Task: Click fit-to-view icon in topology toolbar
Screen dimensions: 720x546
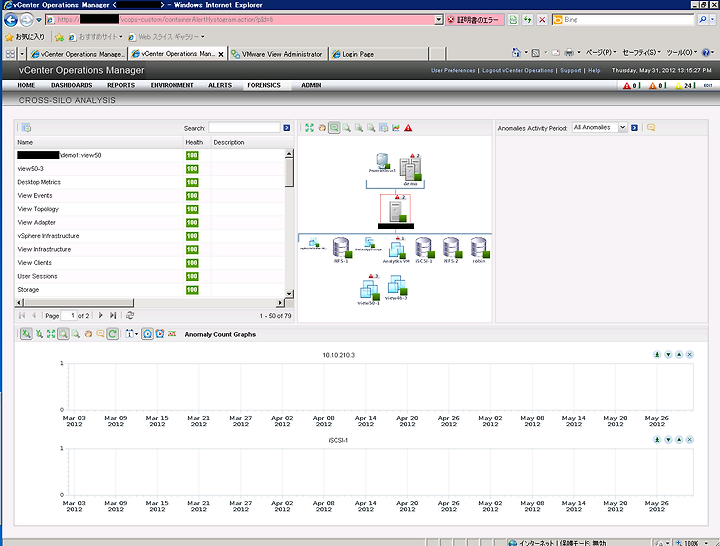Action: click(309, 128)
